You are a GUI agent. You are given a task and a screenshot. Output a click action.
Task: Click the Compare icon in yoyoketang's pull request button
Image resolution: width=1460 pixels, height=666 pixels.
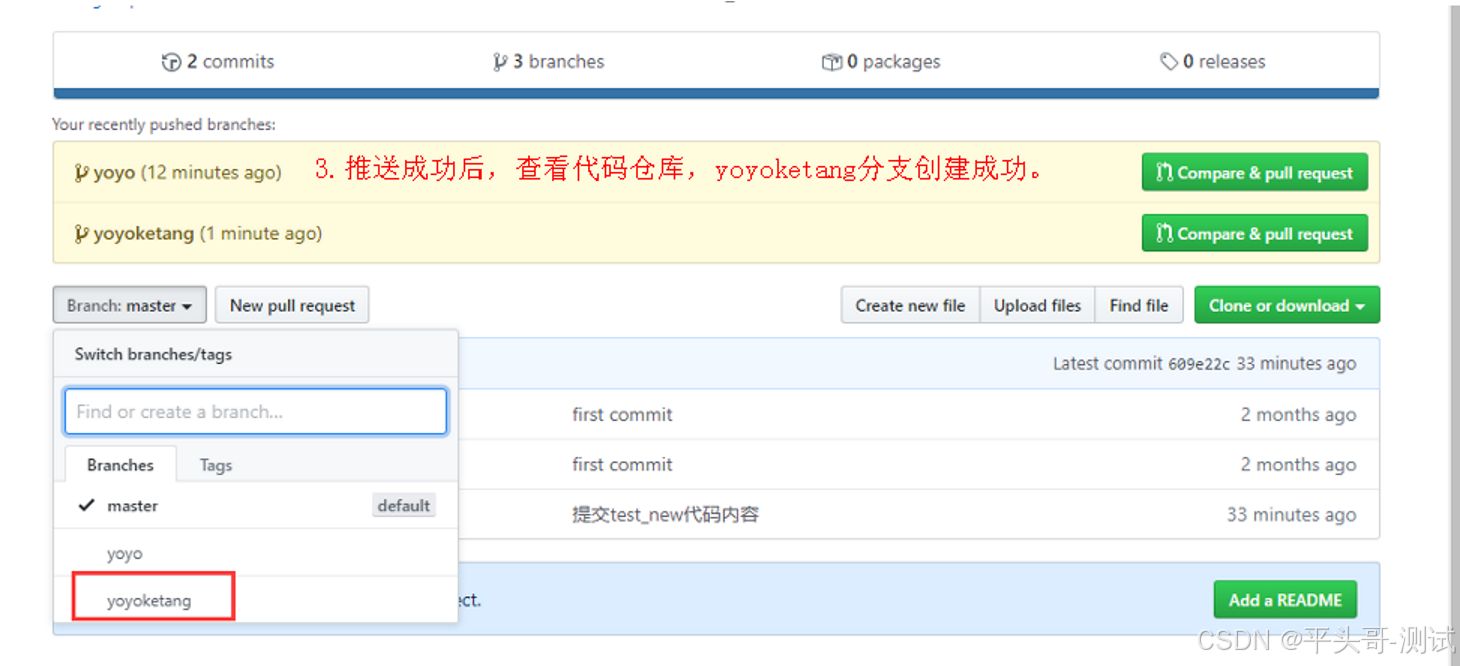pos(1164,234)
